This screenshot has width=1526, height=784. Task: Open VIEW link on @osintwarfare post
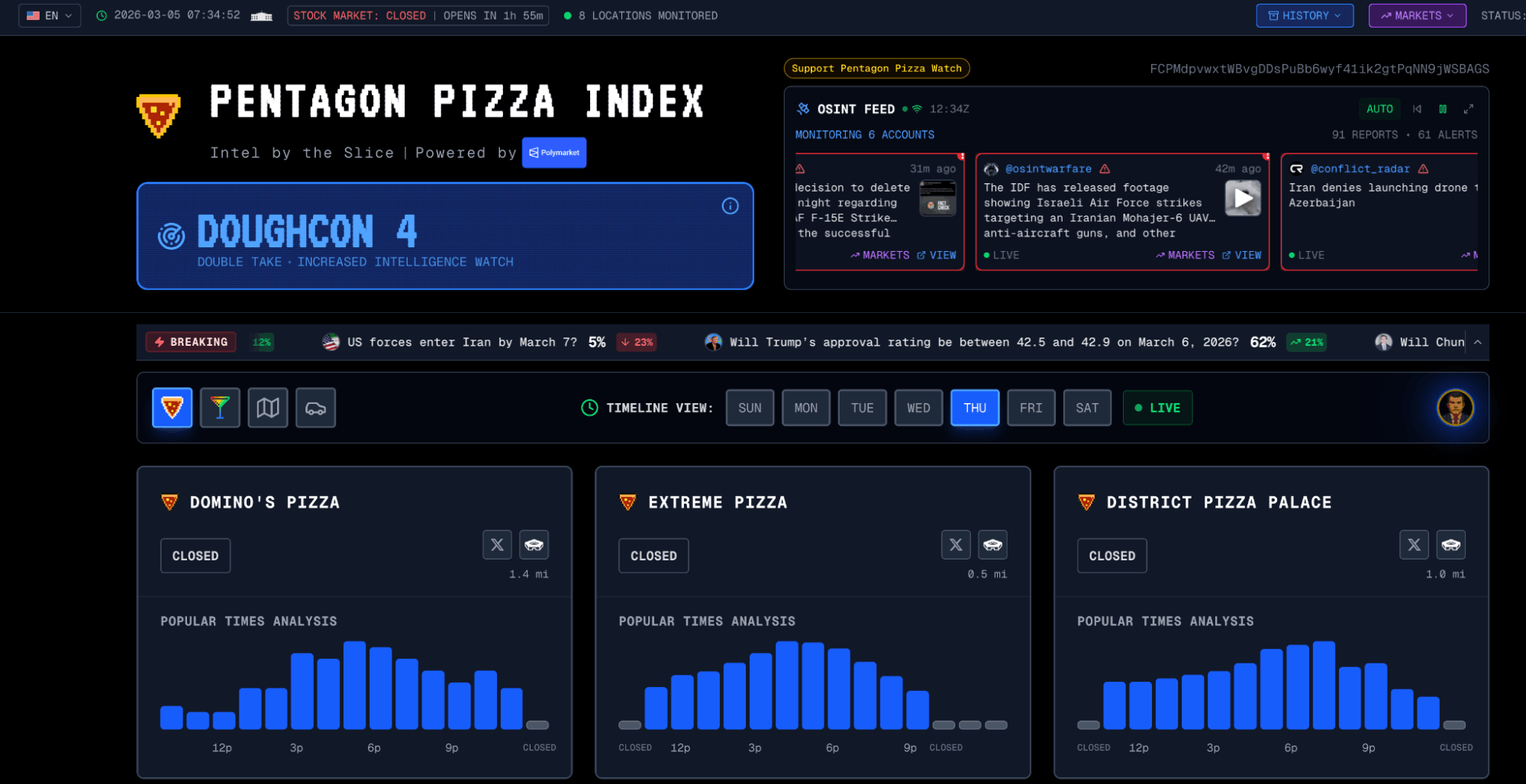pyautogui.click(x=1242, y=255)
